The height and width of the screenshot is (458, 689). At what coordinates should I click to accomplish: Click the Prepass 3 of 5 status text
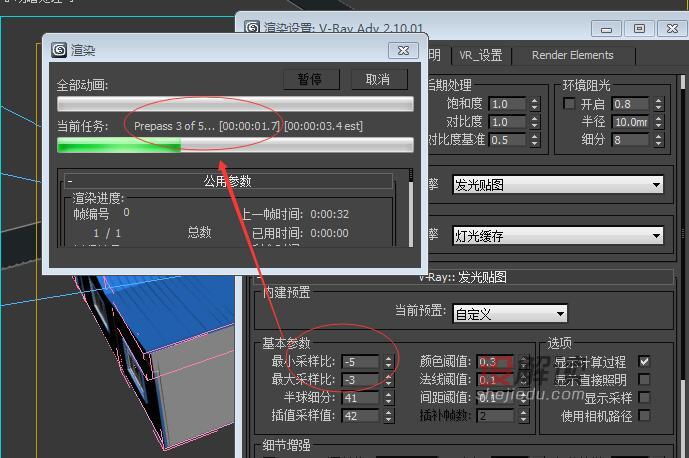point(174,126)
